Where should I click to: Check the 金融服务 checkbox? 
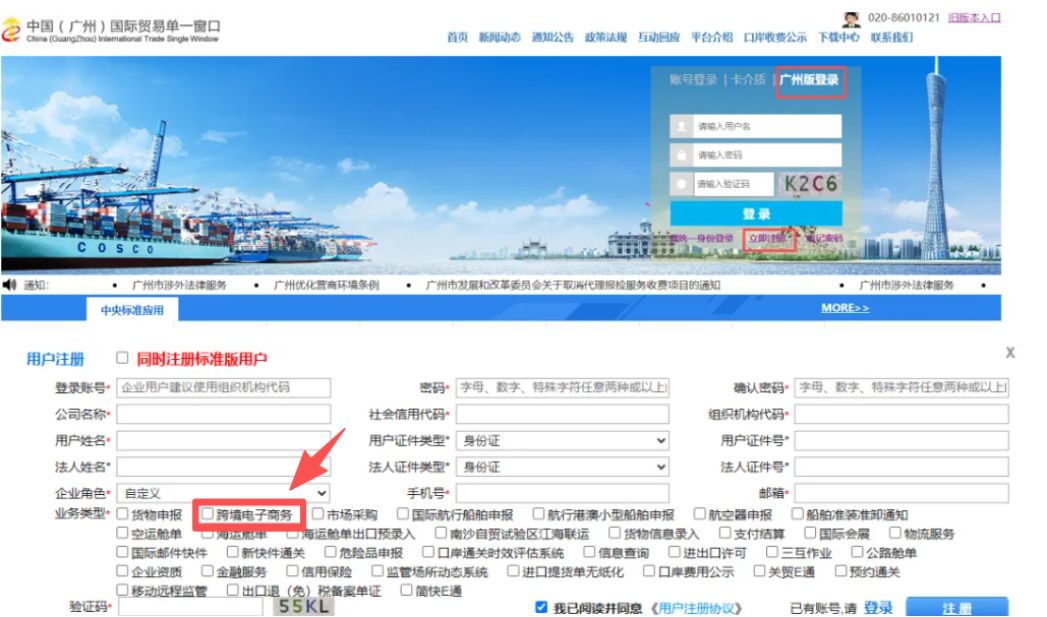click(208, 571)
